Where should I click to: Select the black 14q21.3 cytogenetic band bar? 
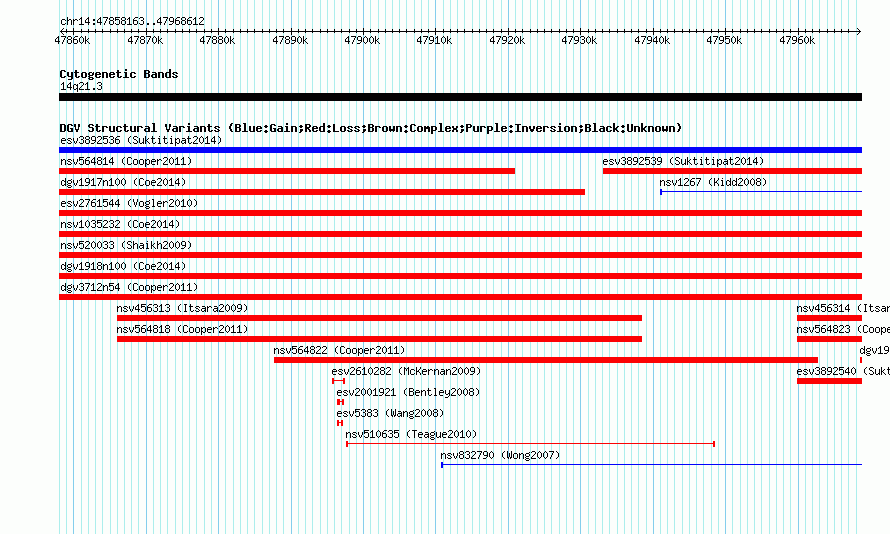point(460,97)
